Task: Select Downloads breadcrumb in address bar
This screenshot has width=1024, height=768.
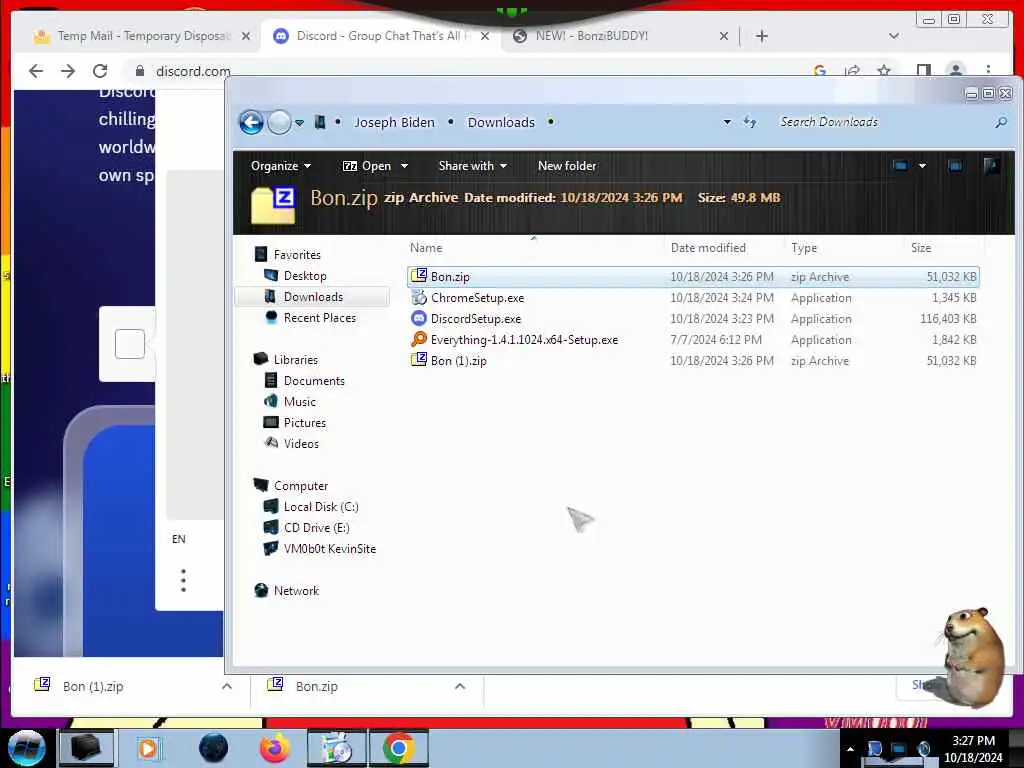Action: [x=501, y=122]
